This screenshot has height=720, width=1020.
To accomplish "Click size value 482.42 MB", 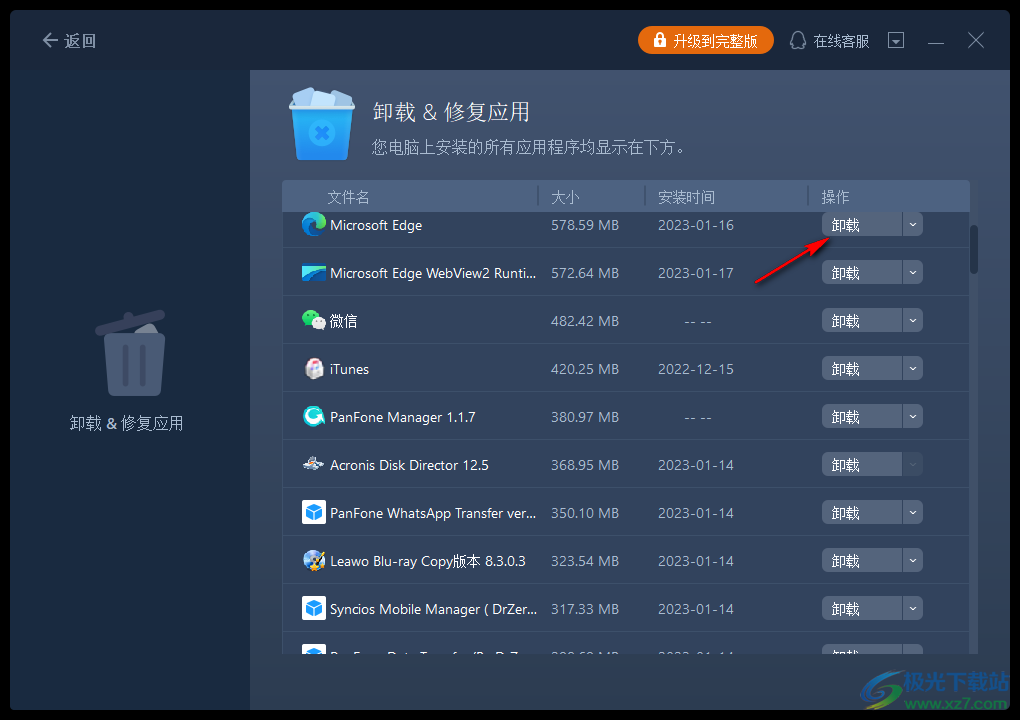I will point(585,321).
